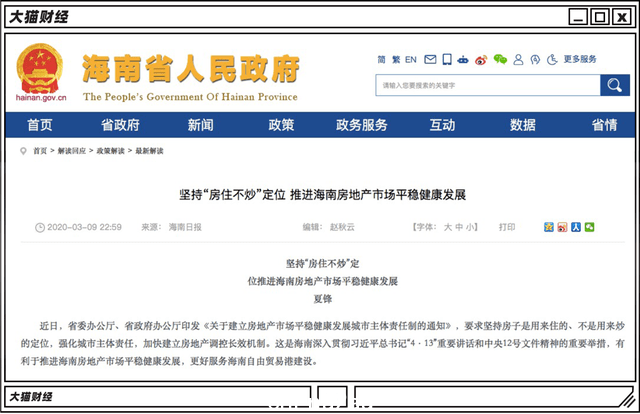
Task: Open the WeChat icon in header
Action: coord(500,60)
